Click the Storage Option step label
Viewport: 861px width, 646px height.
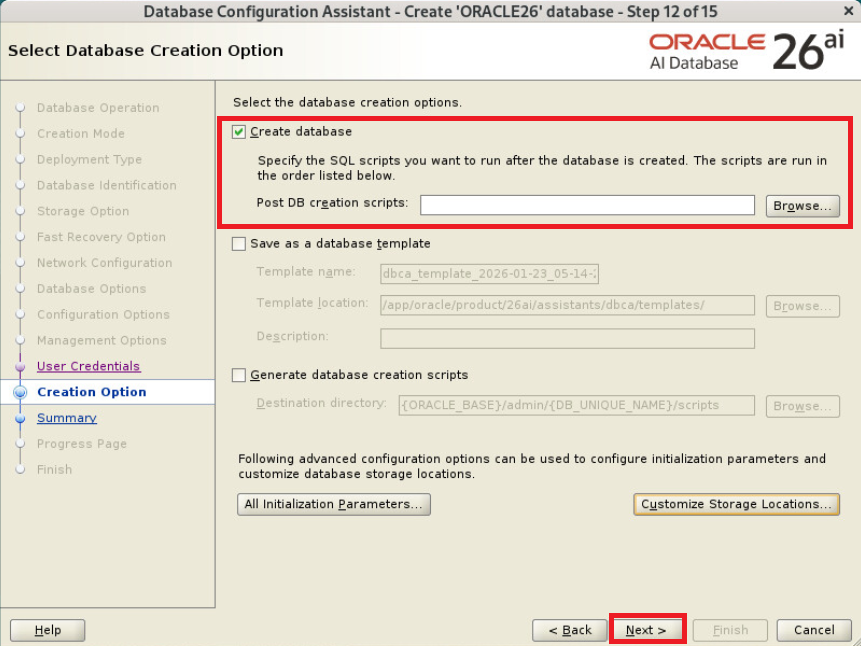pos(83,211)
